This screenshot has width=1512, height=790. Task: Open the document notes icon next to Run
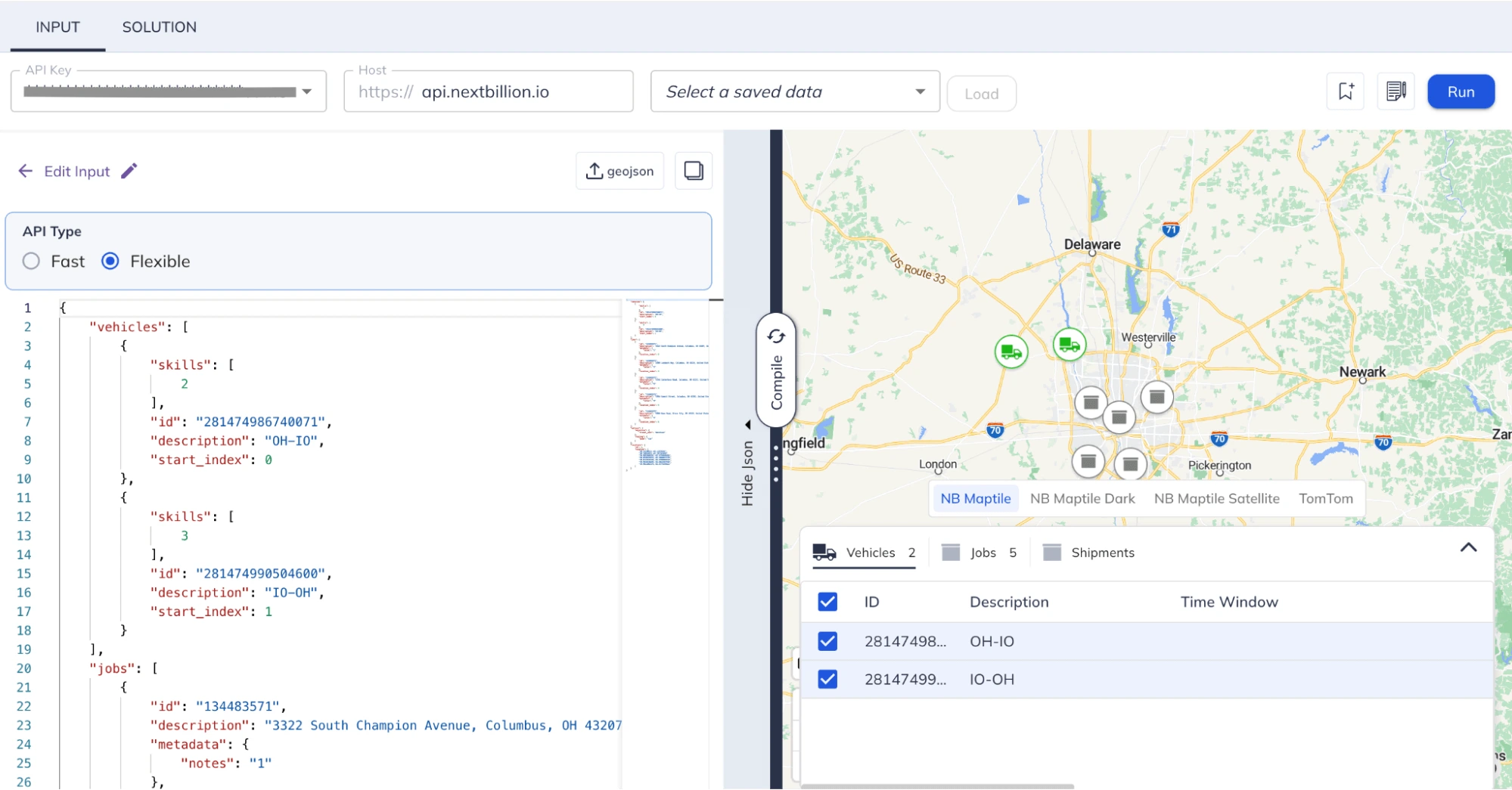[1396, 91]
